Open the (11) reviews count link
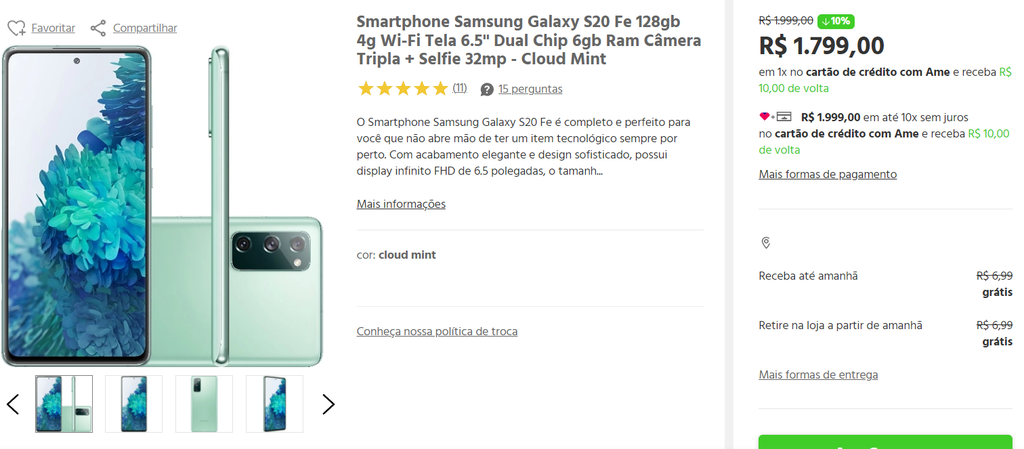1024x449 pixels. pos(460,87)
